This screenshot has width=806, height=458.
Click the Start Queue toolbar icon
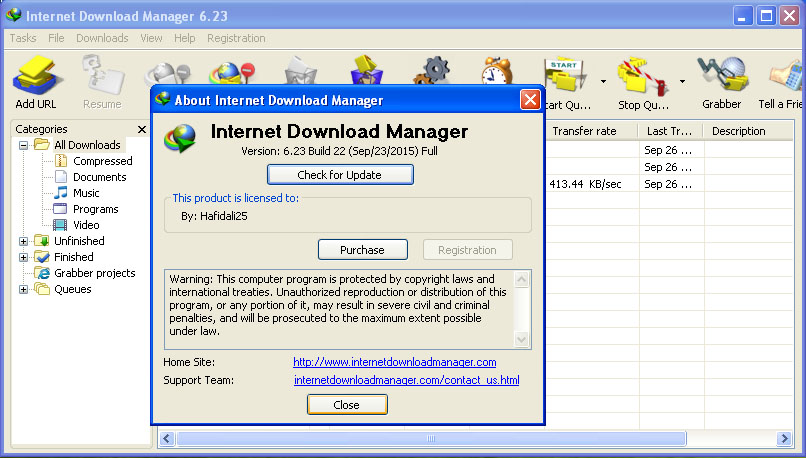pyautogui.click(x=565, y=77)
